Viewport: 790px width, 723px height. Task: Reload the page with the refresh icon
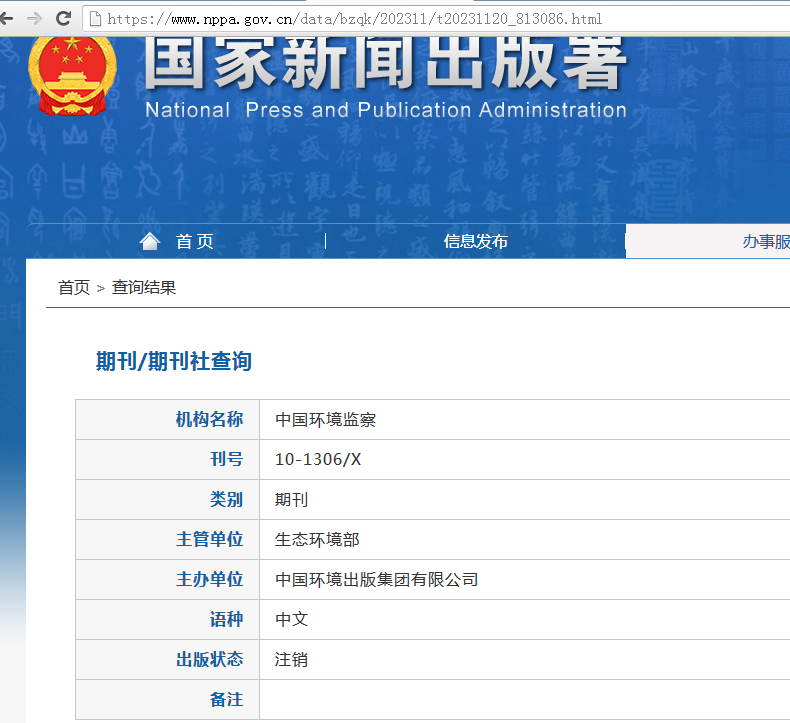point(63,18)
